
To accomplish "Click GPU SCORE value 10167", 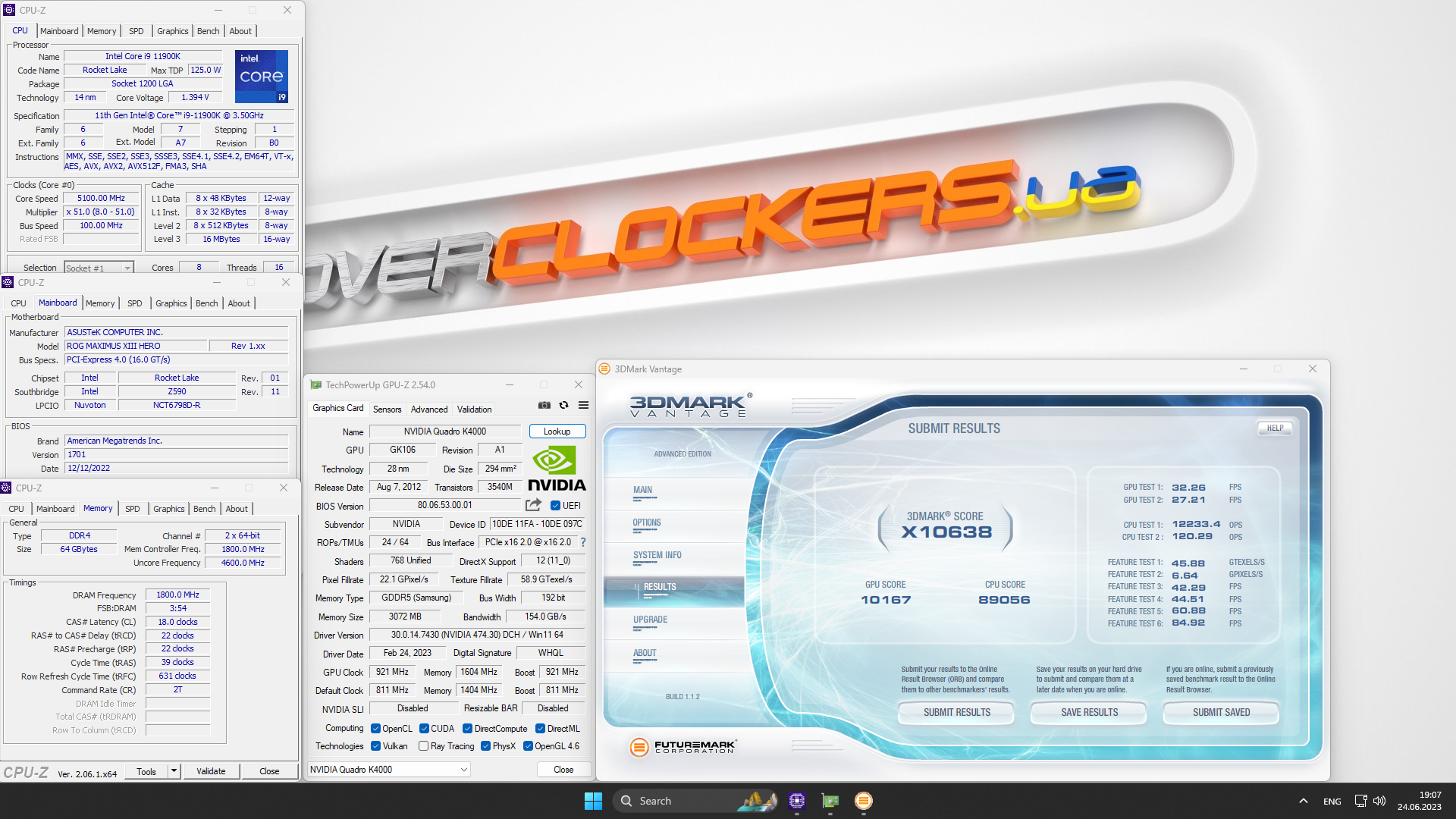I will [x=885, y=600].
